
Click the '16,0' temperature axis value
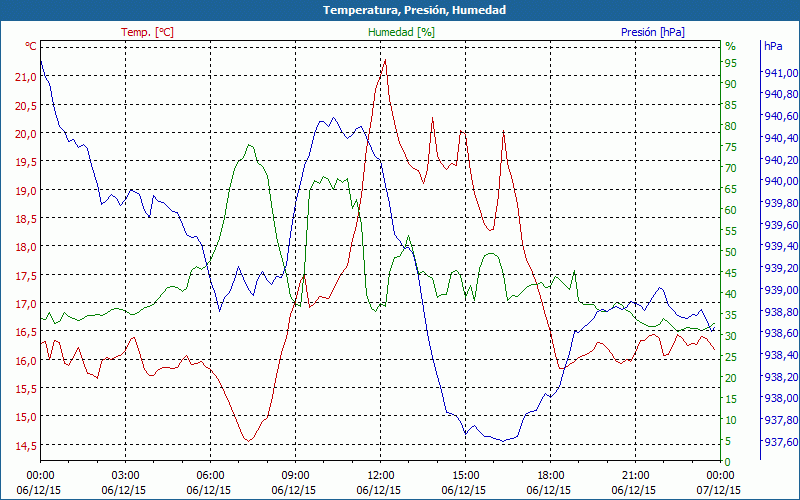point(27,361)
